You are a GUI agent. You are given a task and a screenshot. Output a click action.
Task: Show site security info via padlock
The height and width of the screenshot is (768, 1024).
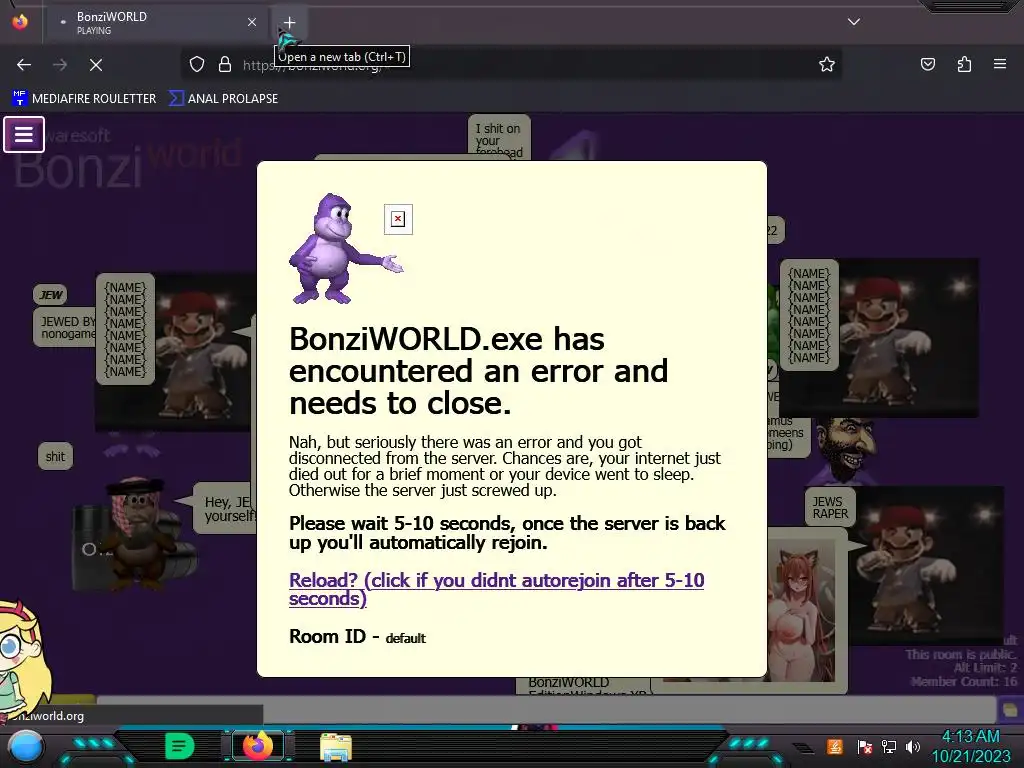225,64
